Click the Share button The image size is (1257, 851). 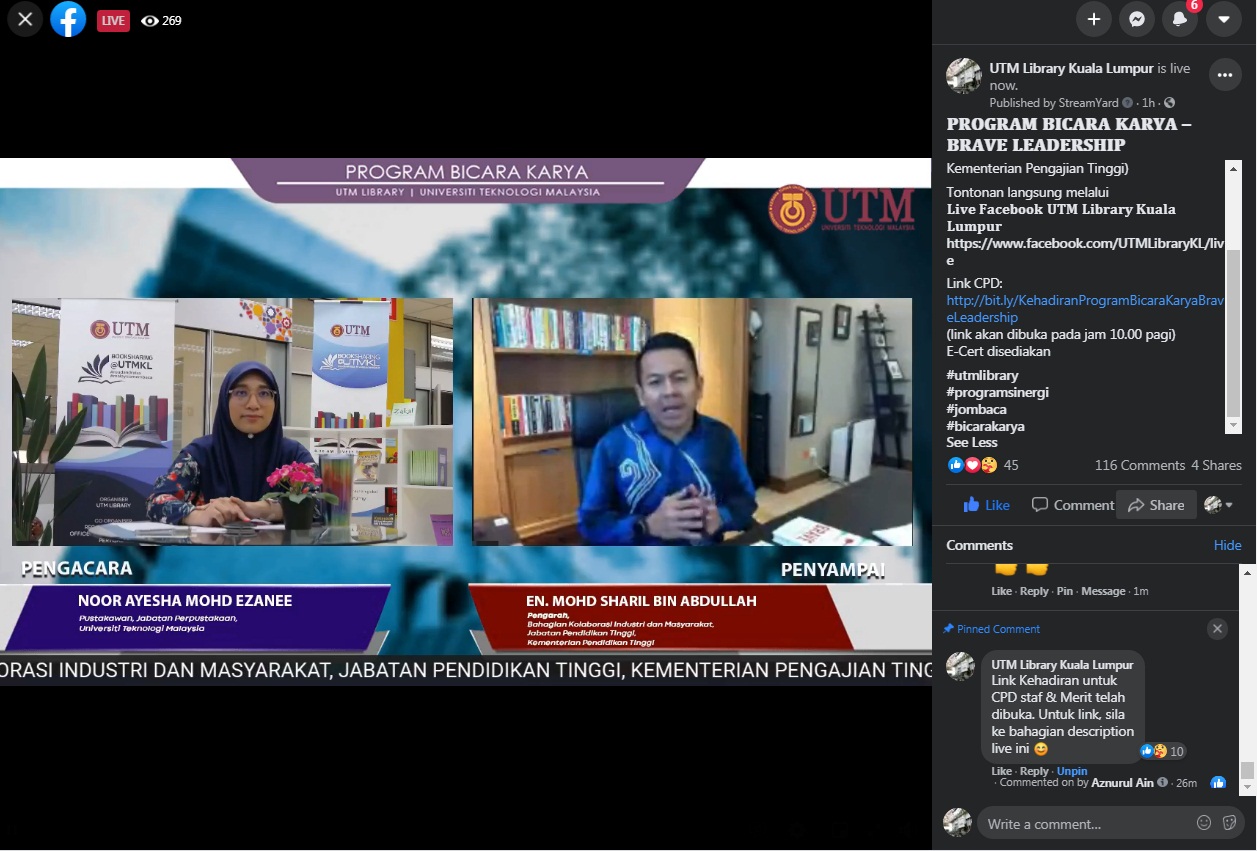1156,505
